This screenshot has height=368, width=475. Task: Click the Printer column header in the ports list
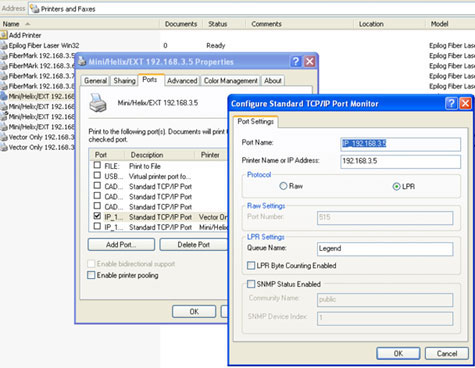[211, 155]
